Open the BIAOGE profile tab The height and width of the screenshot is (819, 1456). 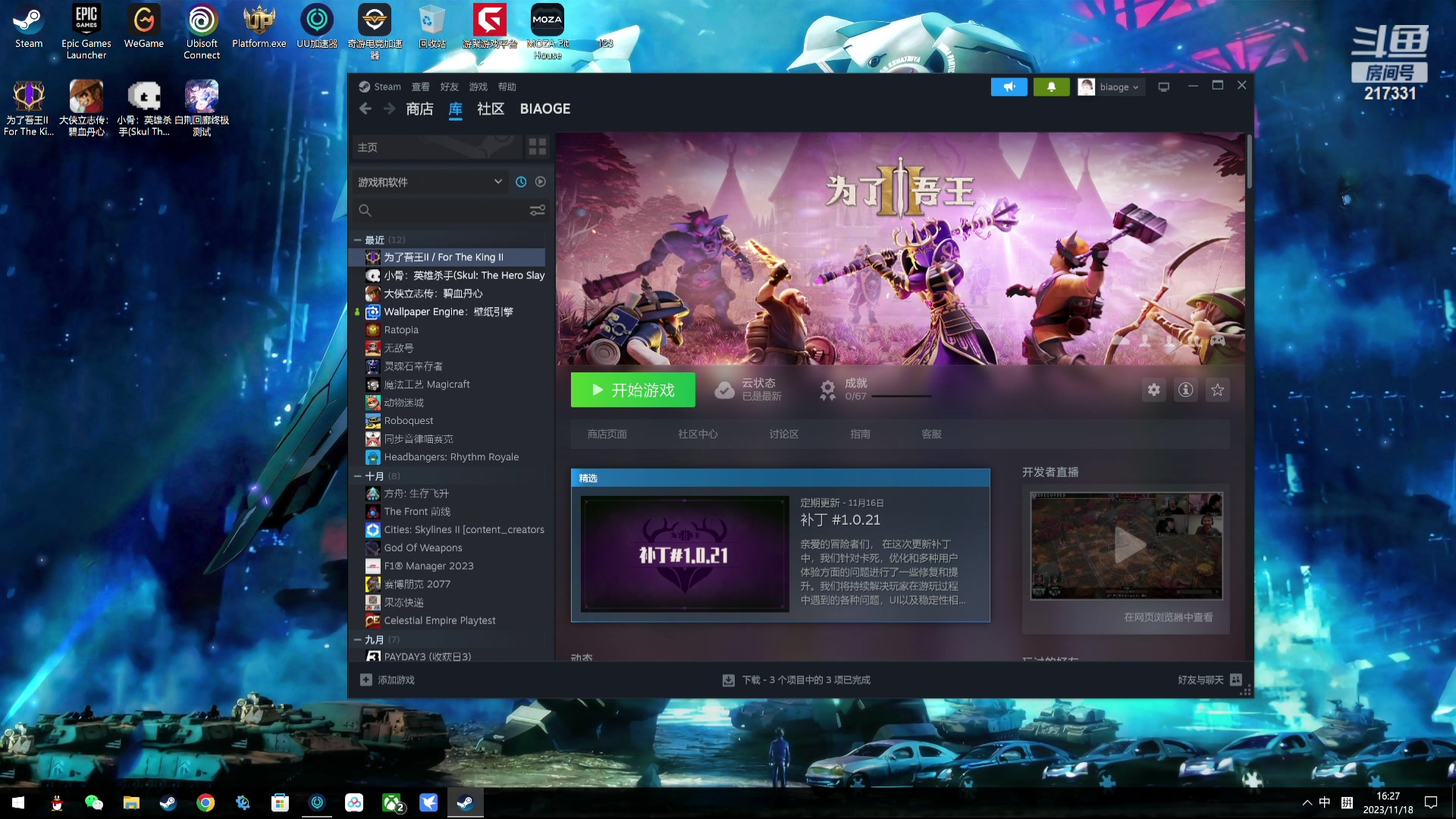point(545,109)
